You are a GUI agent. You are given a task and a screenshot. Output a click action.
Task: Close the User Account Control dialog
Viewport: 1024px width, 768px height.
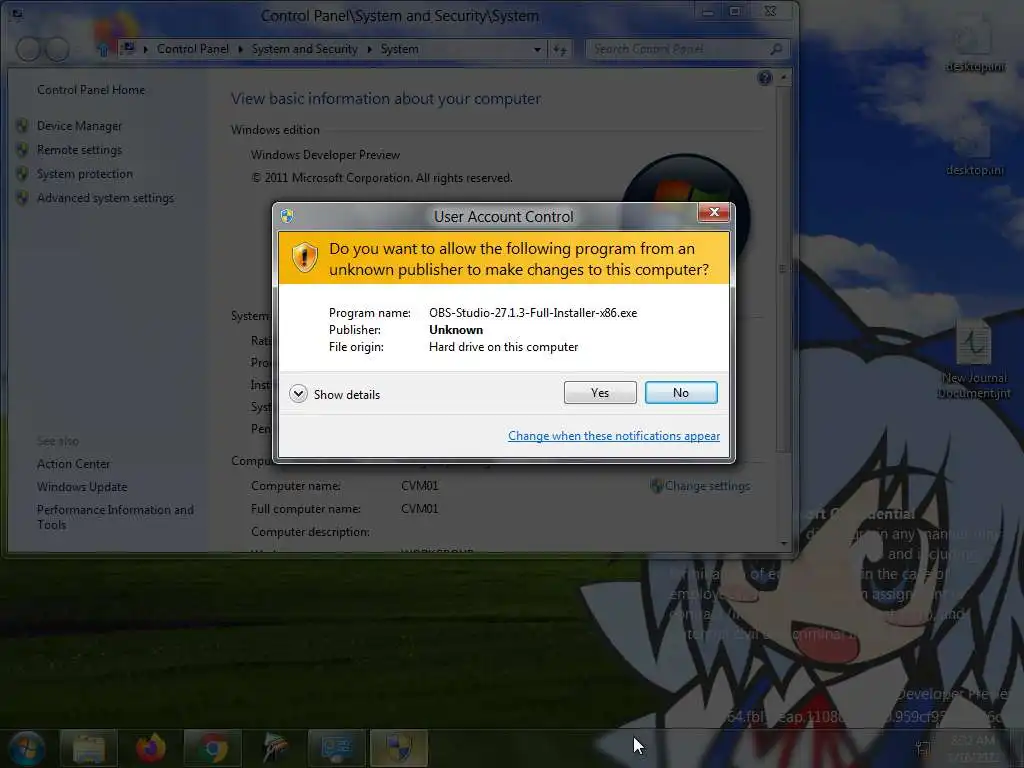coord(713,212)
